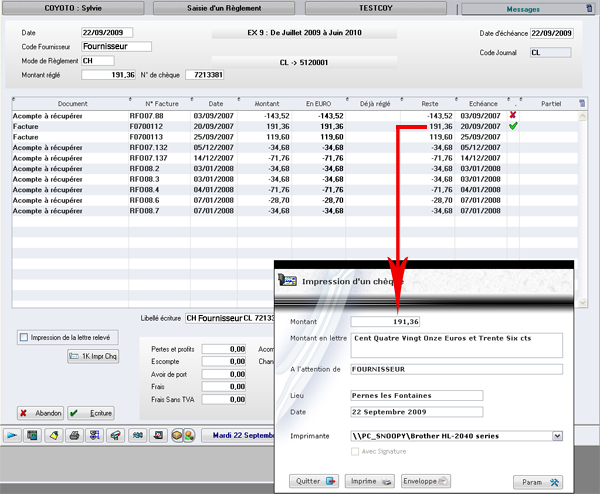Click the Code Journal field 'CL'
Viewport: 600px width, 494px height.
click(x=550, y=52)
